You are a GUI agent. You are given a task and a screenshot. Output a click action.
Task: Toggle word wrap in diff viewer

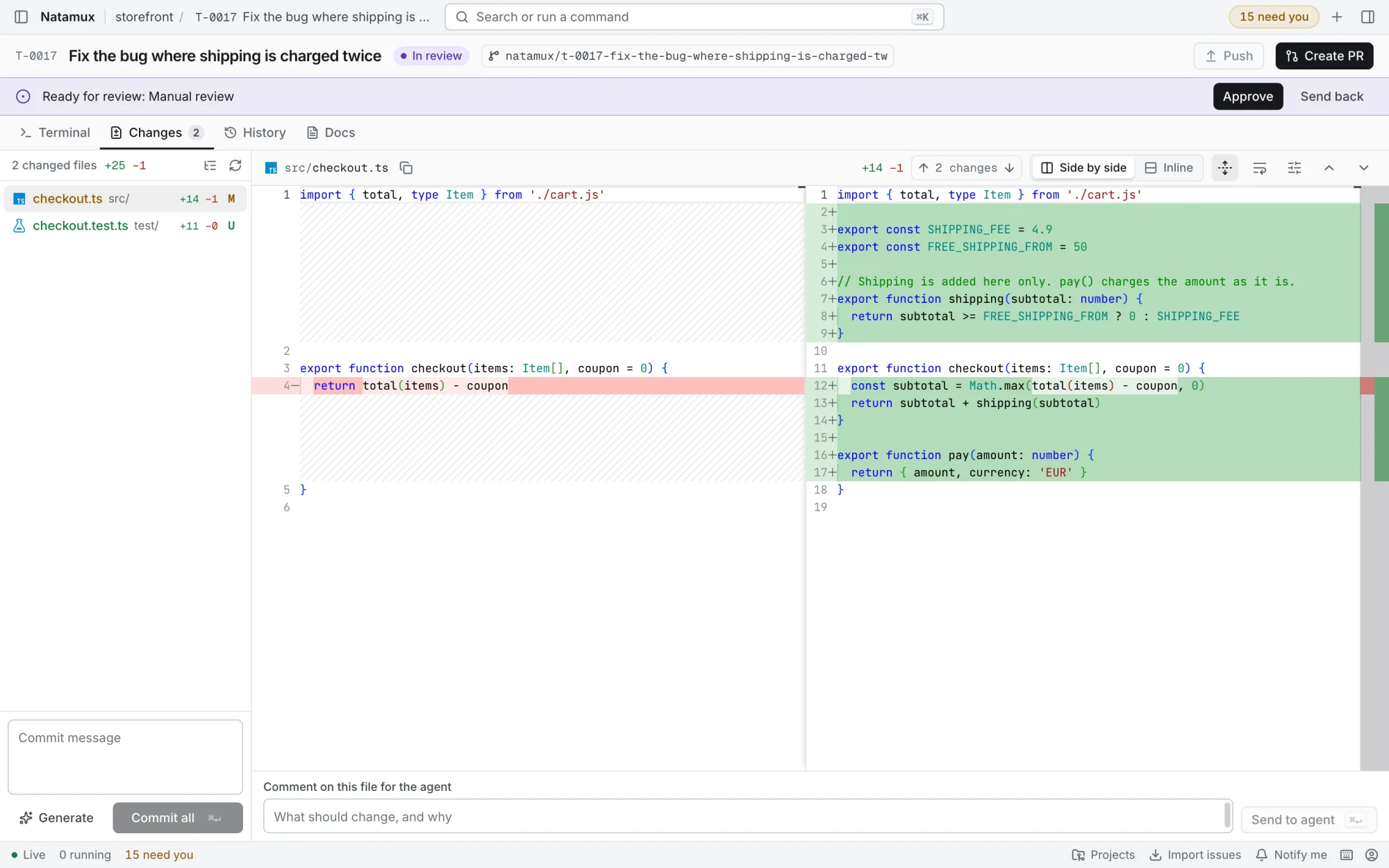1260,168
